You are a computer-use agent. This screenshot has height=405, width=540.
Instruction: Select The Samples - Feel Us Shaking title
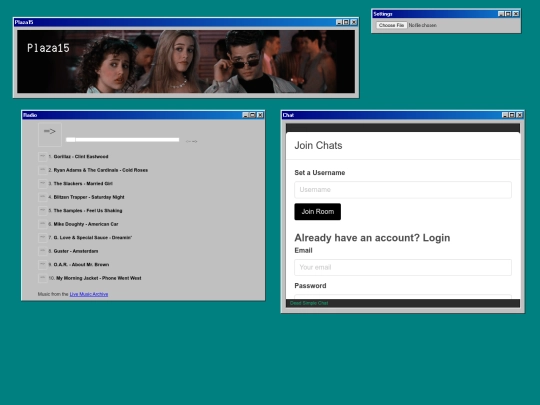[88, 210]
